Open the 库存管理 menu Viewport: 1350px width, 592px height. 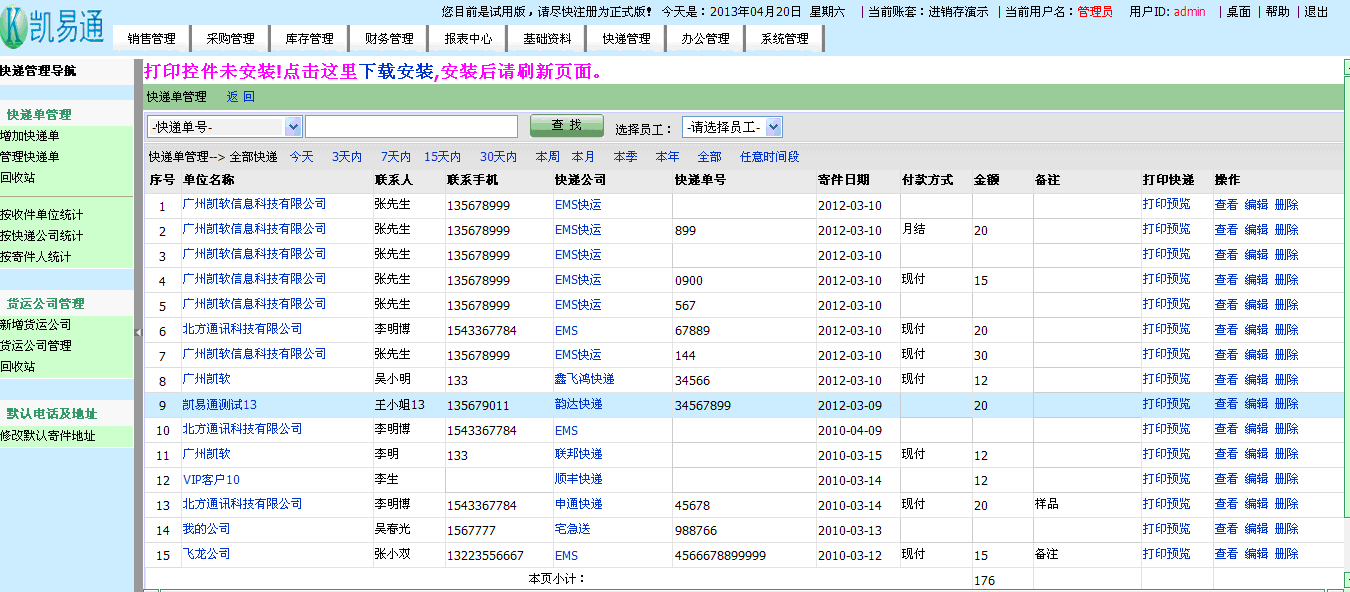pos(309,39)
